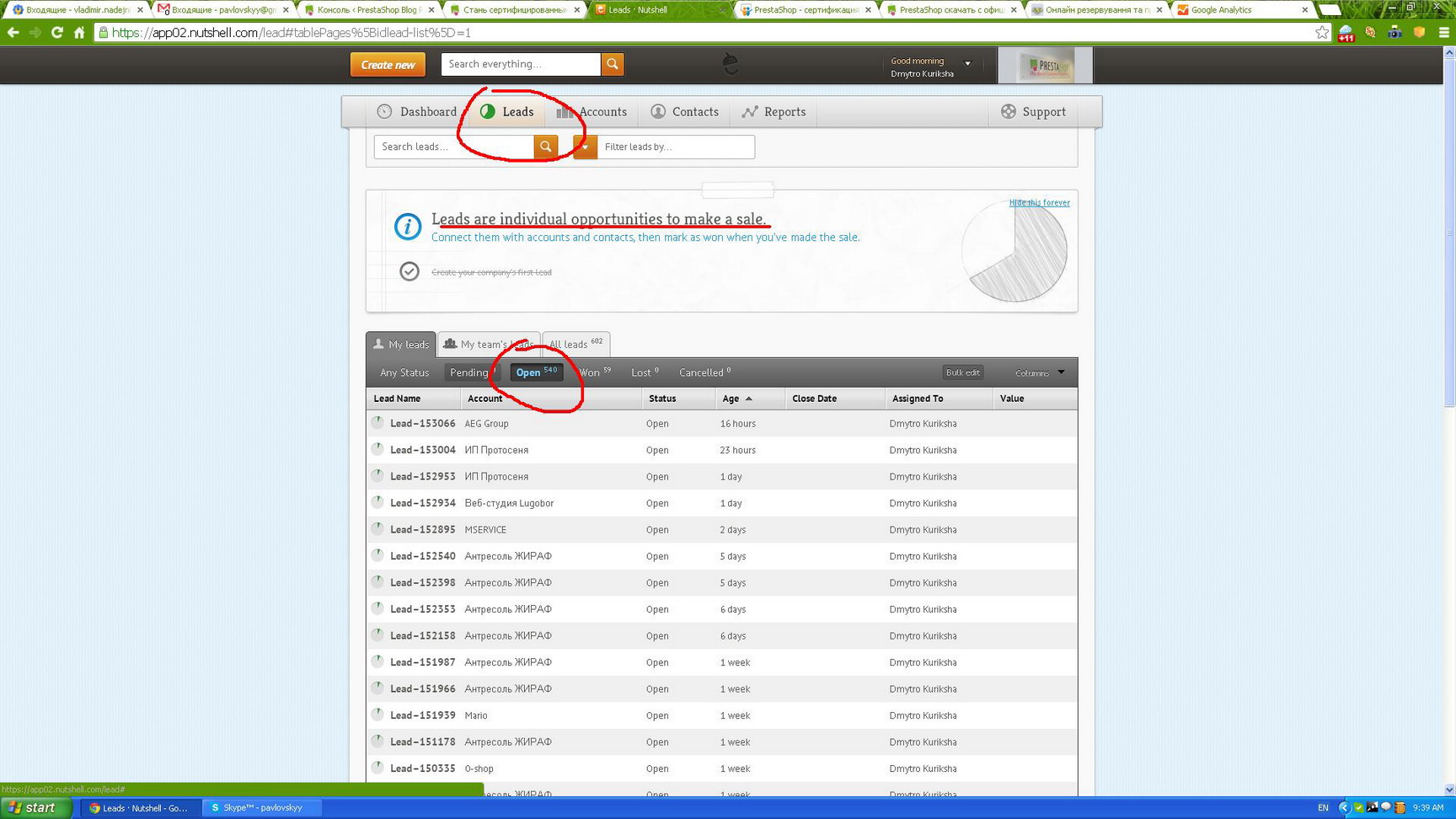Click the status icon beside Lead-152353
Image resolution: width=1456 pixels, height=819 pixels.
[377, 608]
